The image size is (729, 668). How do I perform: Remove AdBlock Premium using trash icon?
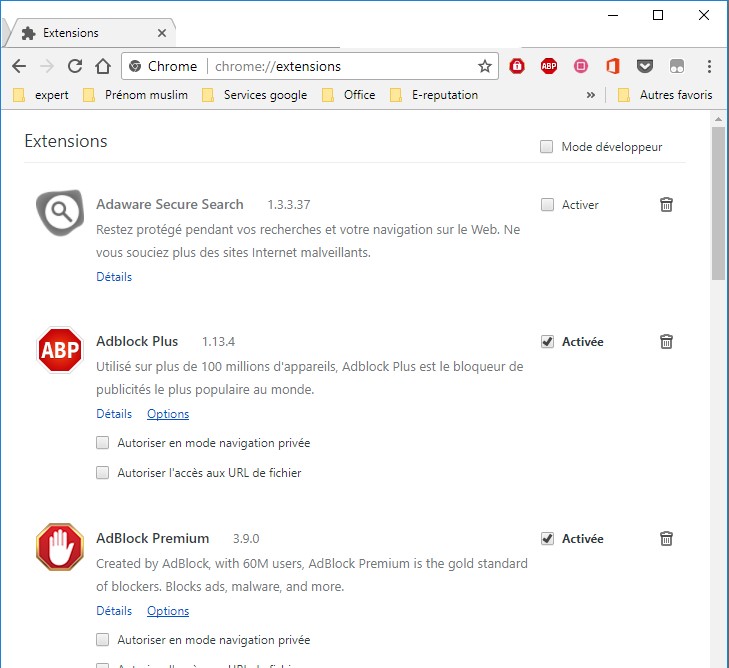tap(666, 539)
